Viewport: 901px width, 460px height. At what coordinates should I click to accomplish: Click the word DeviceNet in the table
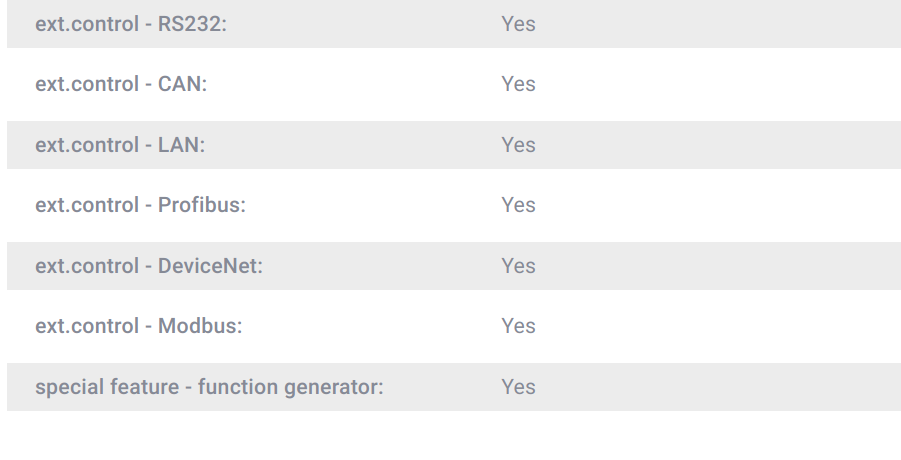[x=208, y=266]
